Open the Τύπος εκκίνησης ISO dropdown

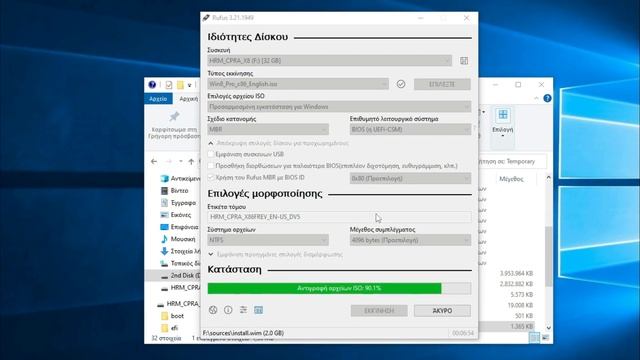[298, 84]
